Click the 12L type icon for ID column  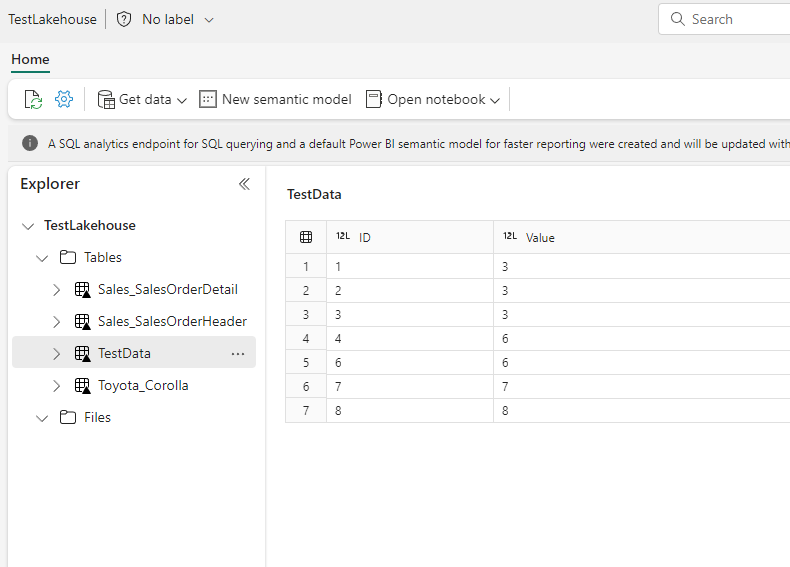point(343,236)
